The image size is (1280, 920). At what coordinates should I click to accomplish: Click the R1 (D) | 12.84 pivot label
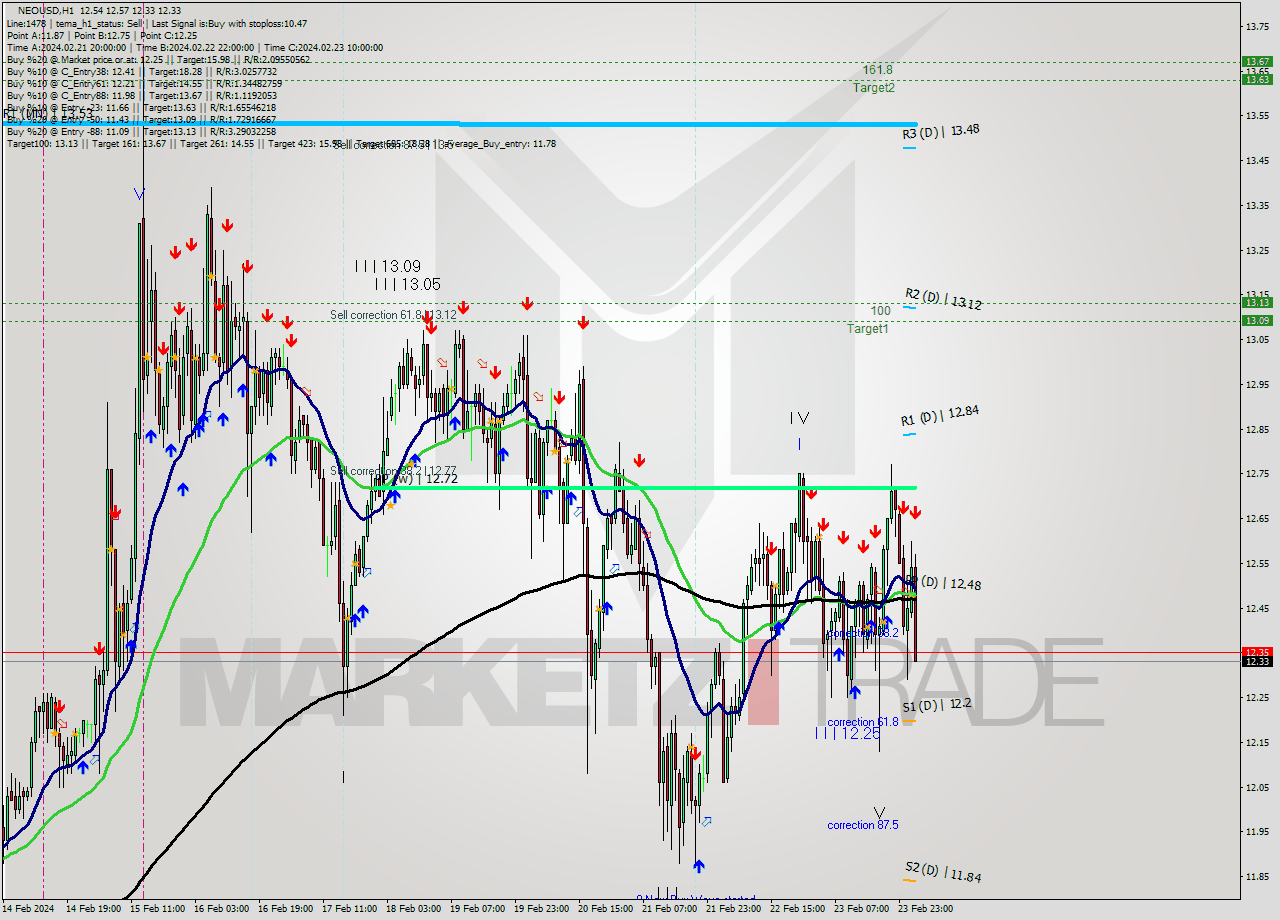(940, 414)
